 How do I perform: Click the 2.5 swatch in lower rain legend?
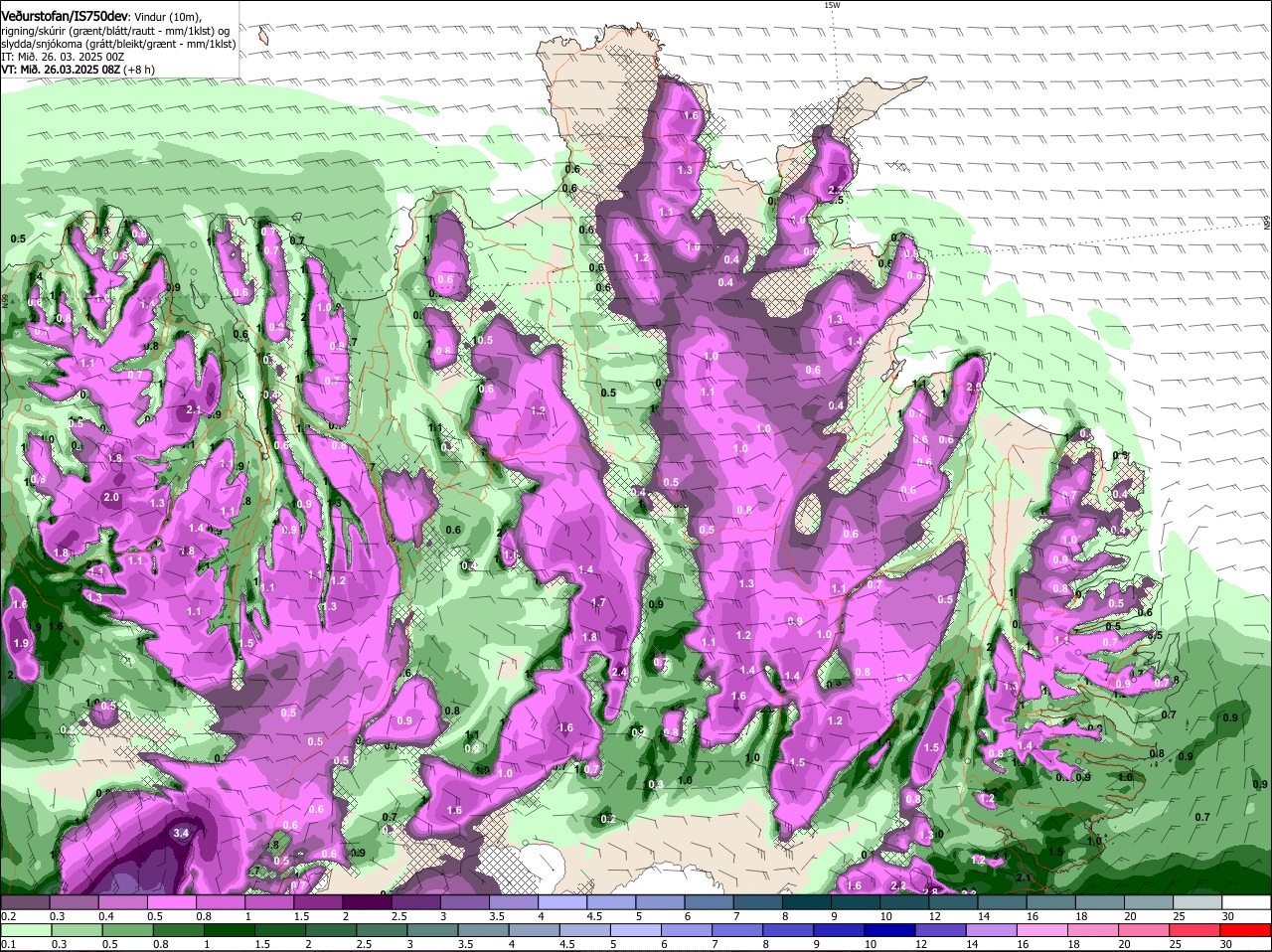pos(382,930)
